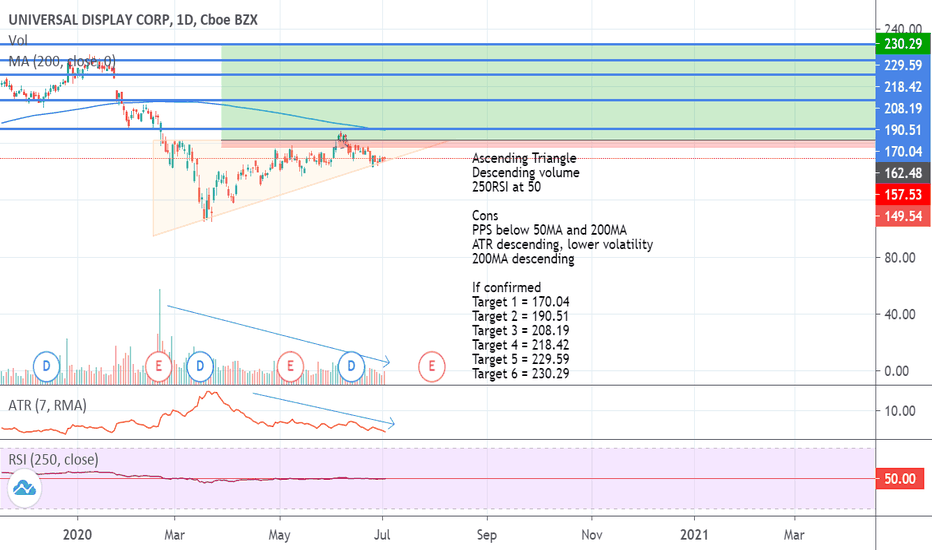The width and height of the screenshot is (932, 550).
Task: Select the green 230.29 price label
Action: 903,44
